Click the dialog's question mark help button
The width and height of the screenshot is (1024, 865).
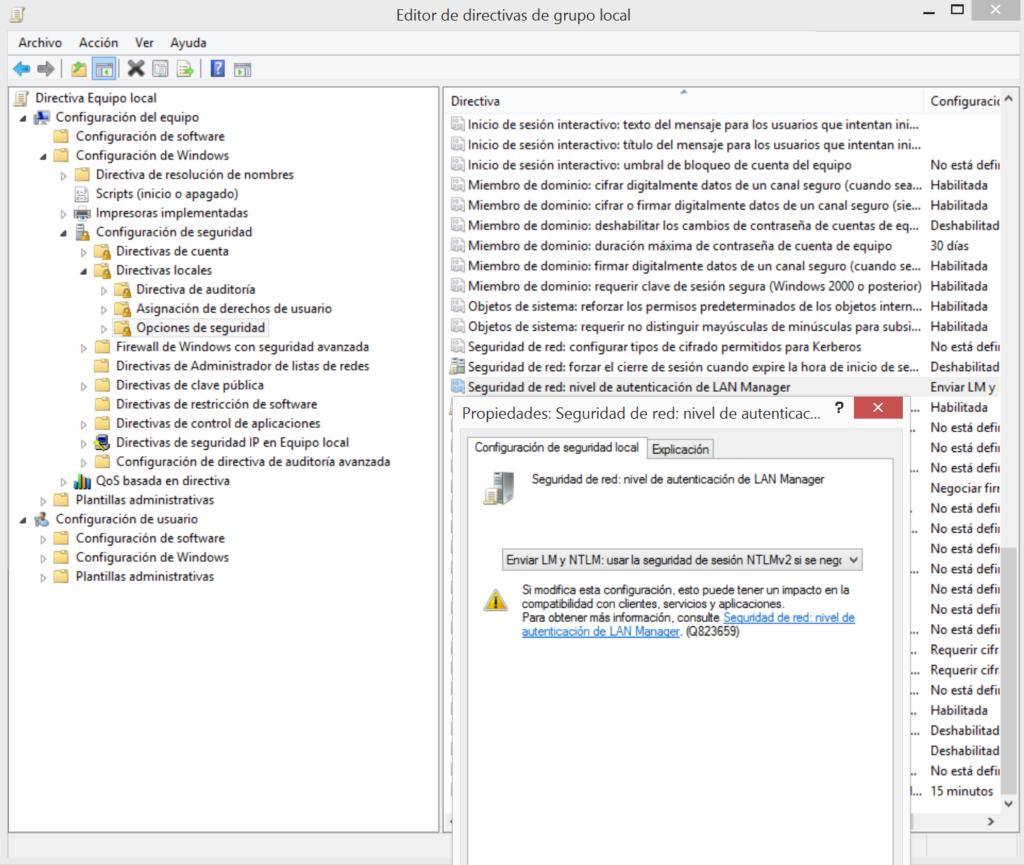point(839,408)
